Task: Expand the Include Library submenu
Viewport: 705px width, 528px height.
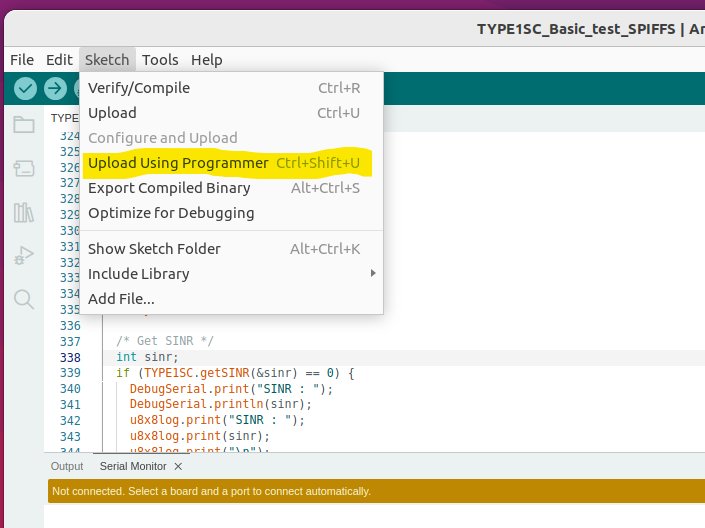Action: tap(231, 274)
